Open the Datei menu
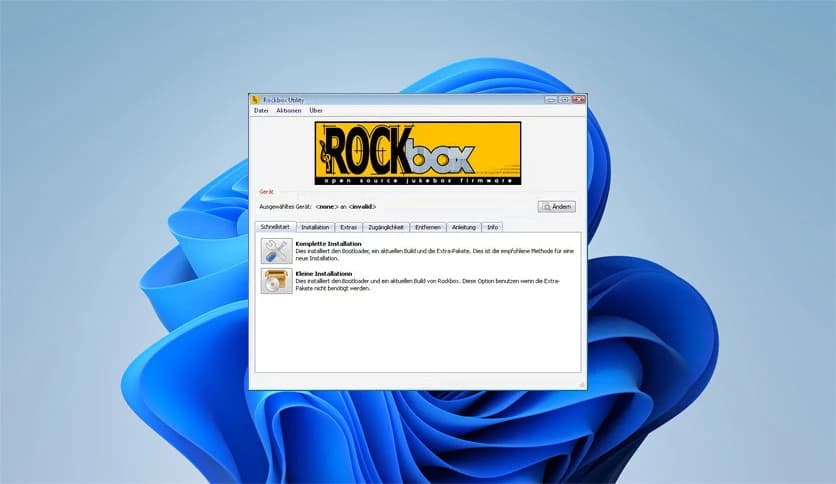This screenshot has width=836, height=484. [261, 110]
